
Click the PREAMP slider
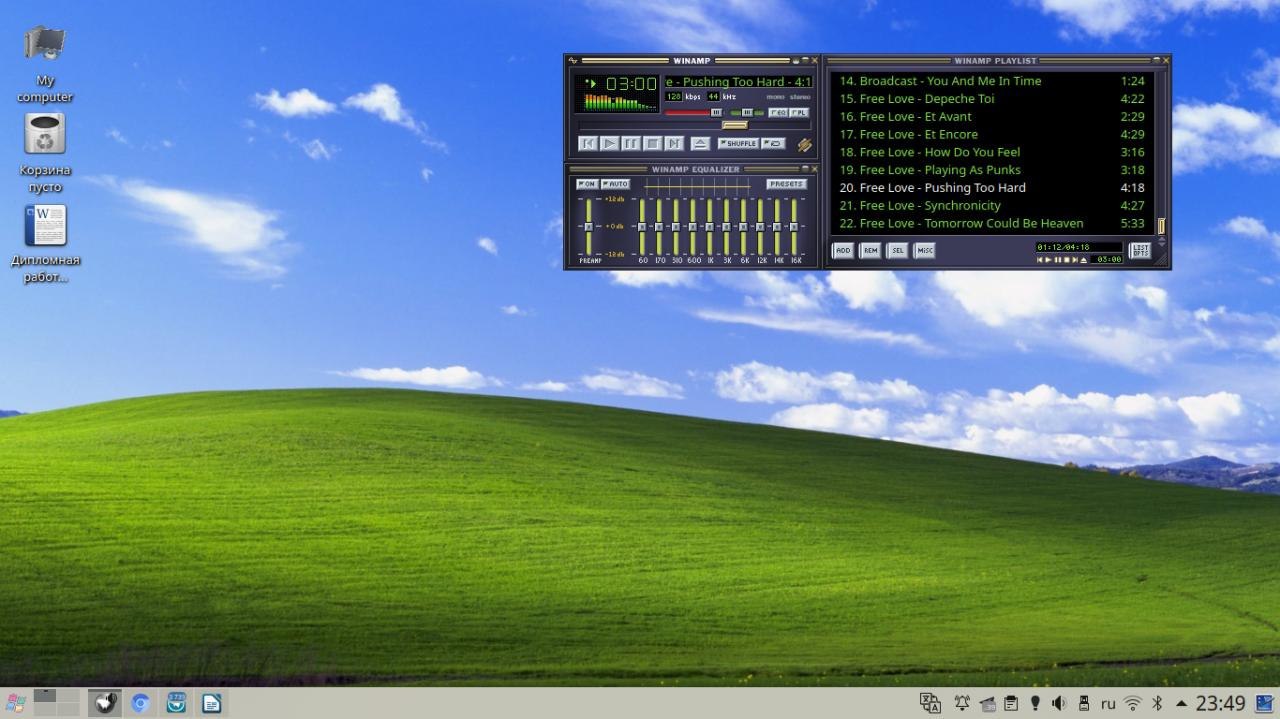[589, 226]
